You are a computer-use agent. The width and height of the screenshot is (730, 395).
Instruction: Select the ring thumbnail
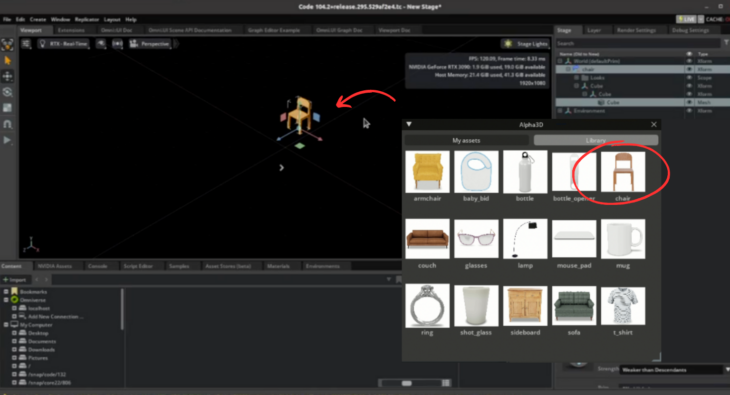pos(427,306)
